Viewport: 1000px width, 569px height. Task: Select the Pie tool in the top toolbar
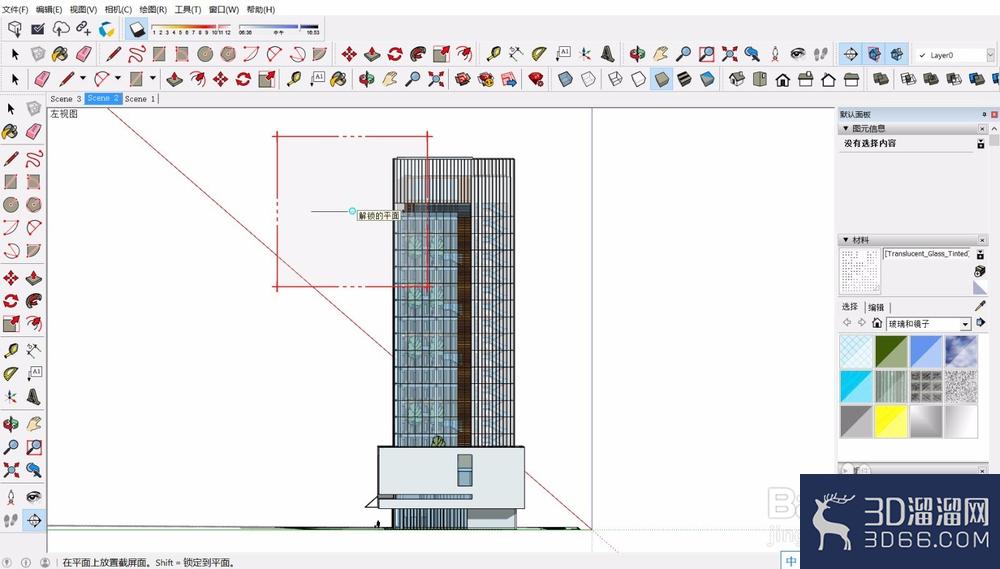pos(320,54)
